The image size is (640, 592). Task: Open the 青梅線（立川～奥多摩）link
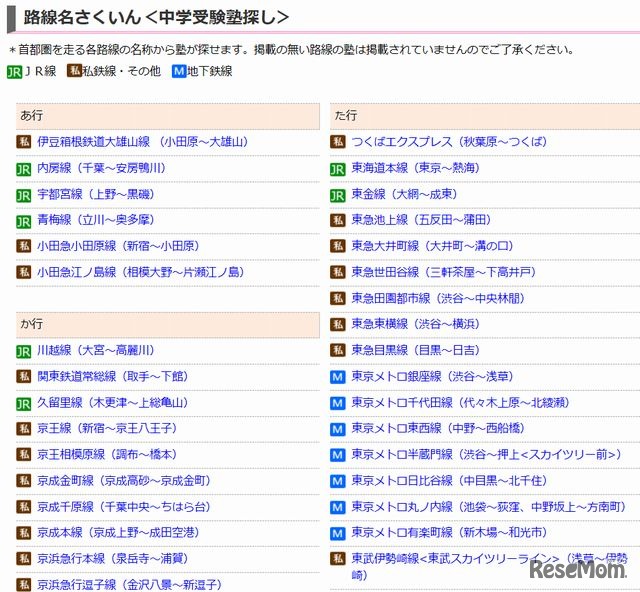[x=95, y=220]
